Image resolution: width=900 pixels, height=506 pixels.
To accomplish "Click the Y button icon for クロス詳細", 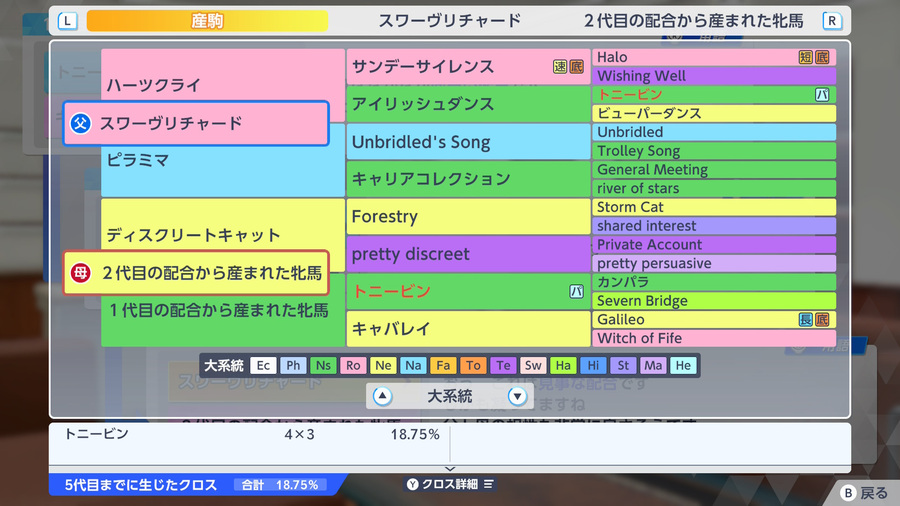I will [413, 484].
